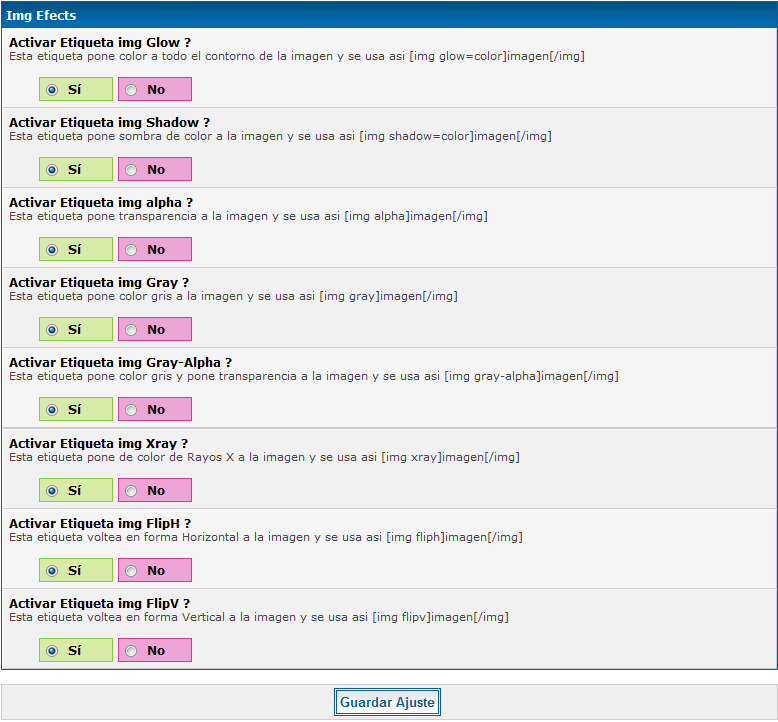
Task: Disable img FlipH tag with No
Action: click(132, 571)
